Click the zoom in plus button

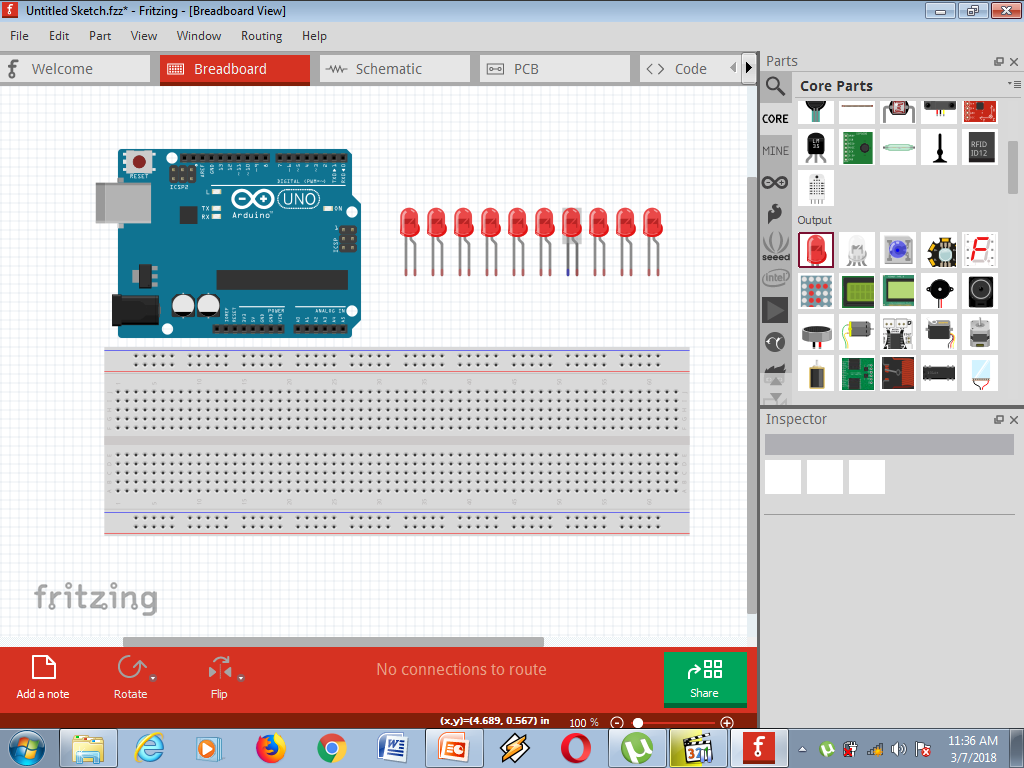[x=727, y=722]
